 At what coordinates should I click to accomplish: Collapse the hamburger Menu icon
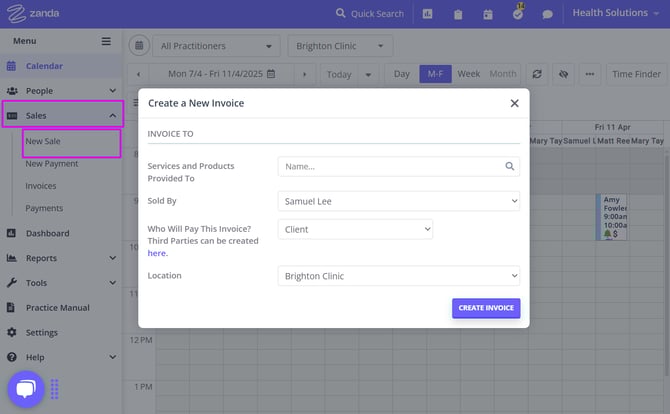(106, 41)
